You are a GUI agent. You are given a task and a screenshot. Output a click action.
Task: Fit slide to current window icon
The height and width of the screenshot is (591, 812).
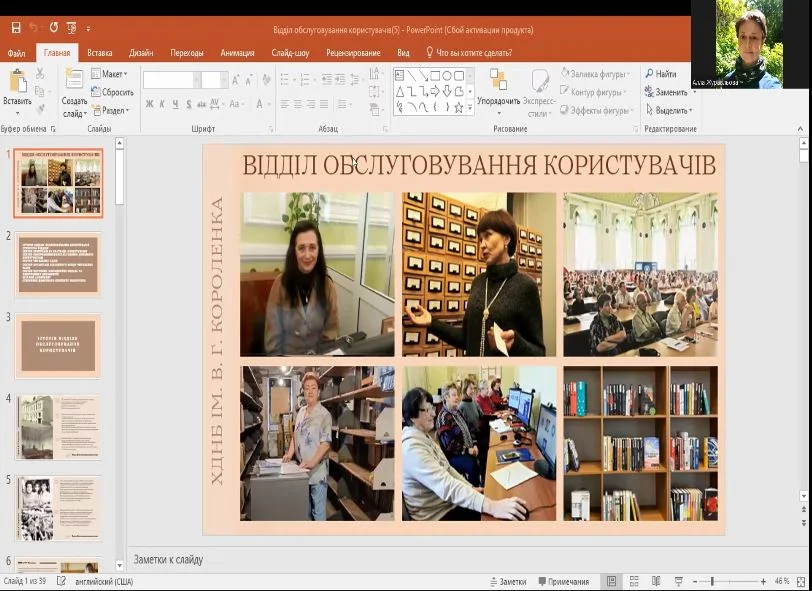click(x=802, y=581)
